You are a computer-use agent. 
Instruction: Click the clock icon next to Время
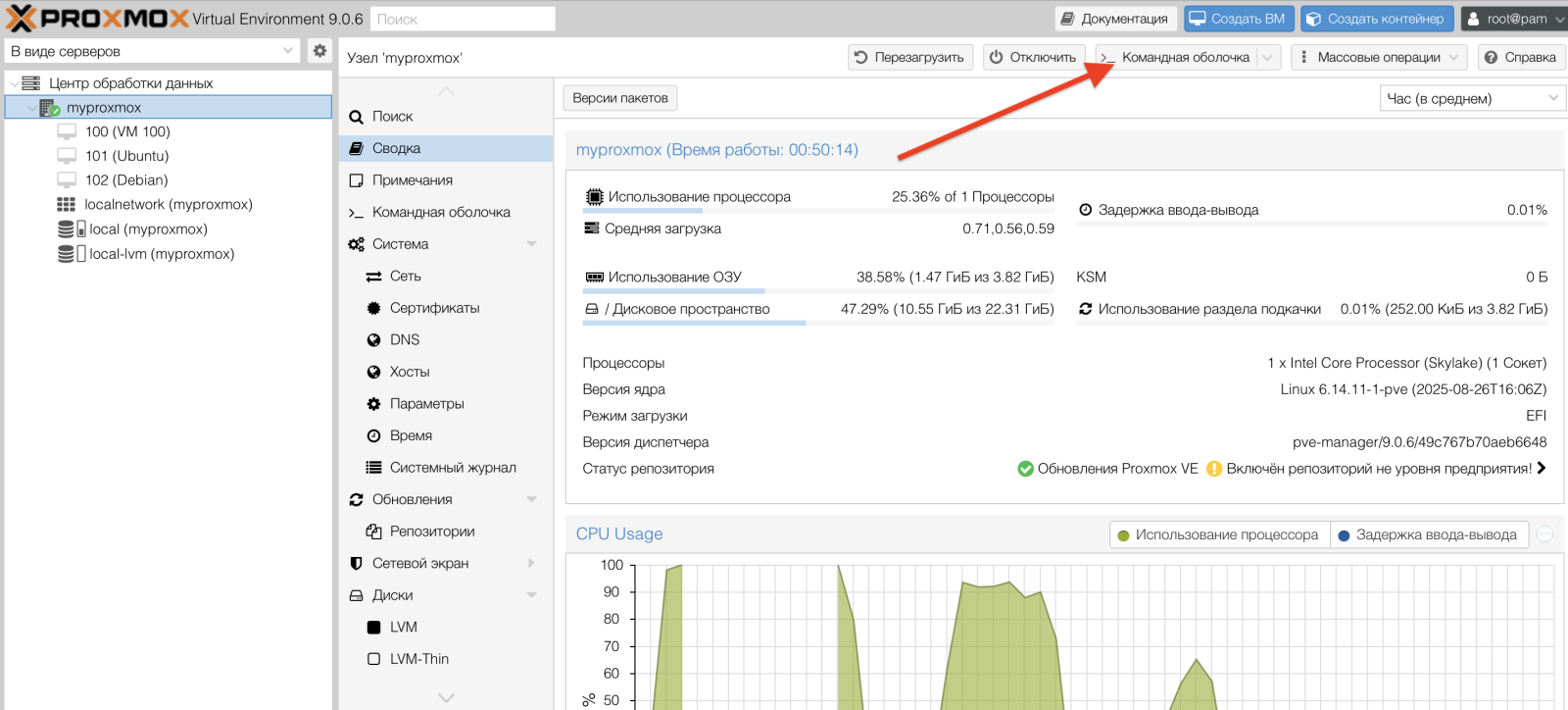(x=373, y=436)
